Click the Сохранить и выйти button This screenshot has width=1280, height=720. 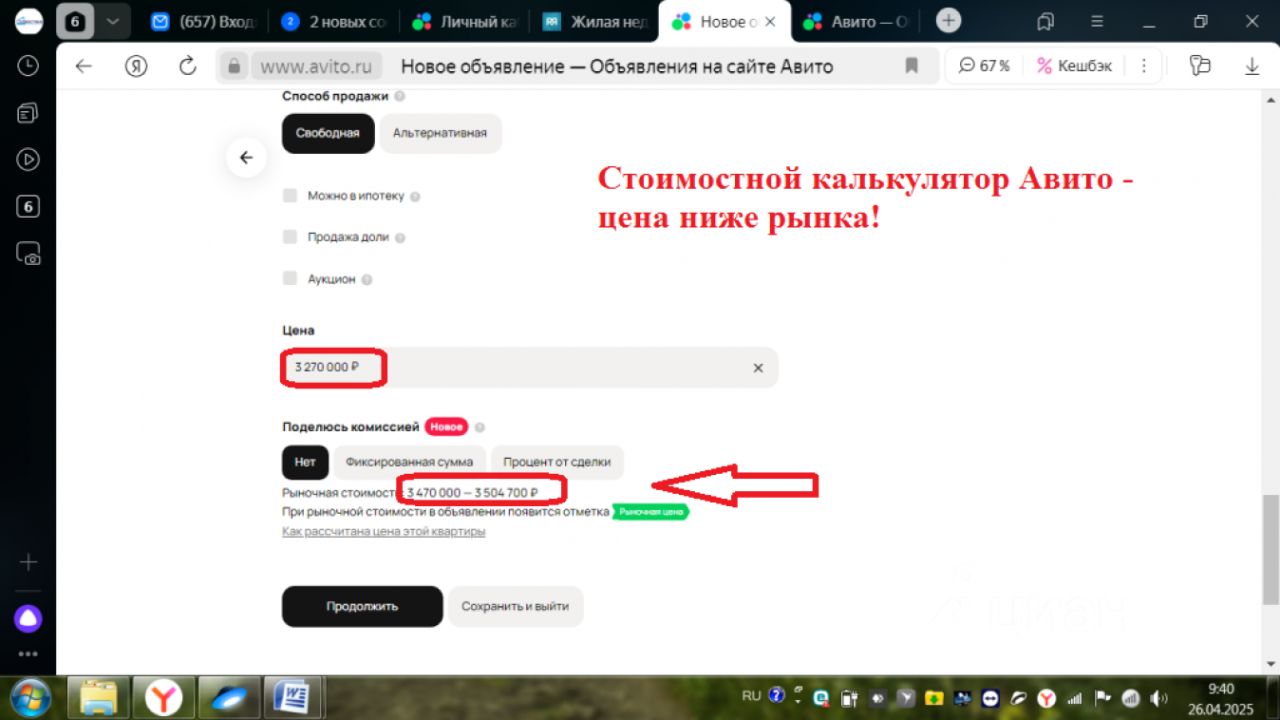pyautogui.click(x=515, y=606)
